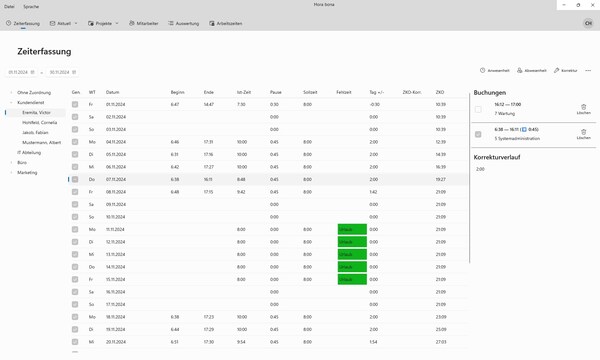Screen dimensions: 600x360
Task: Expand the Projekte dropdown arrow
Action: 117,23
